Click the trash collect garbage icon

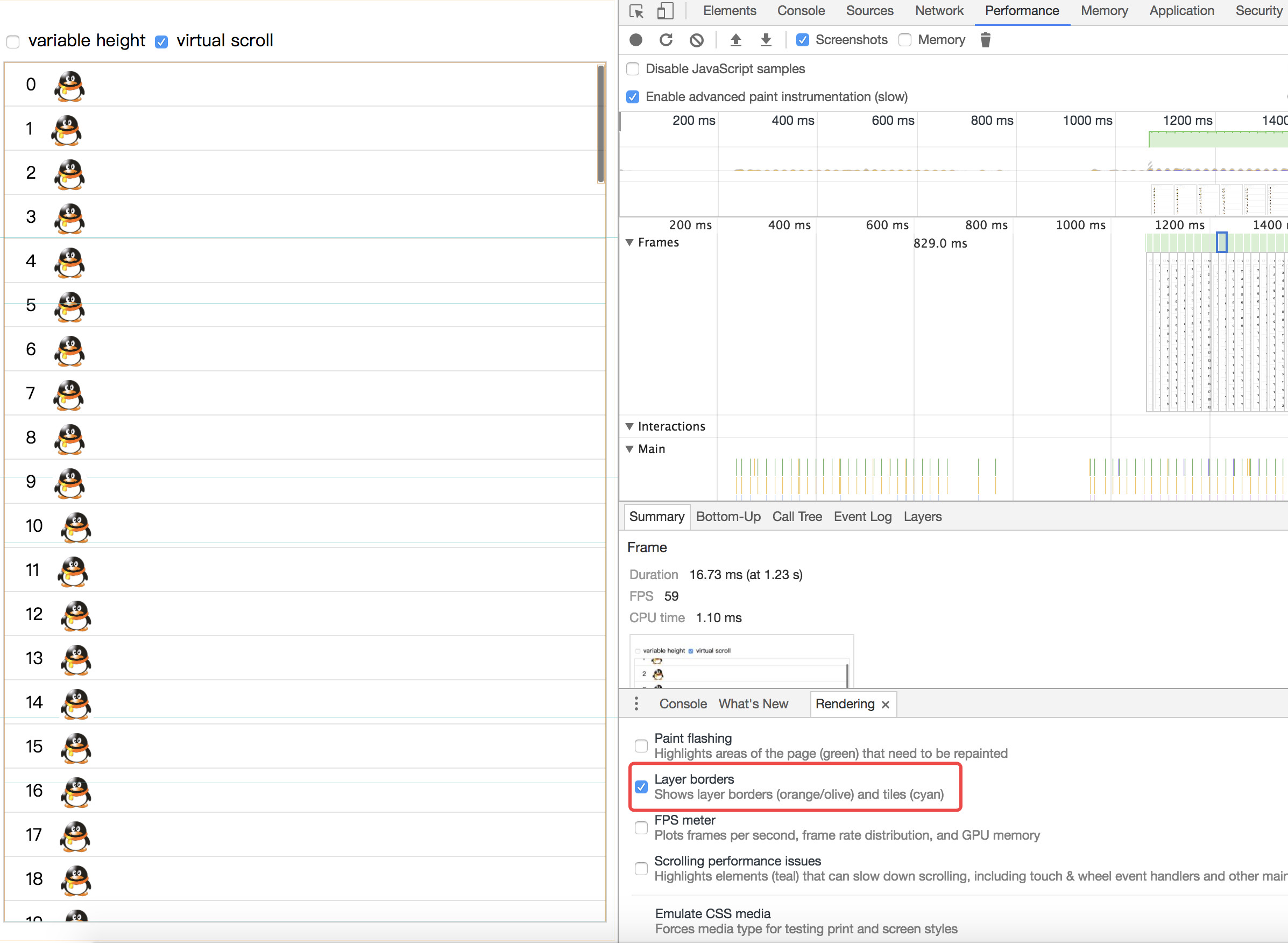[x=985, y=40]
